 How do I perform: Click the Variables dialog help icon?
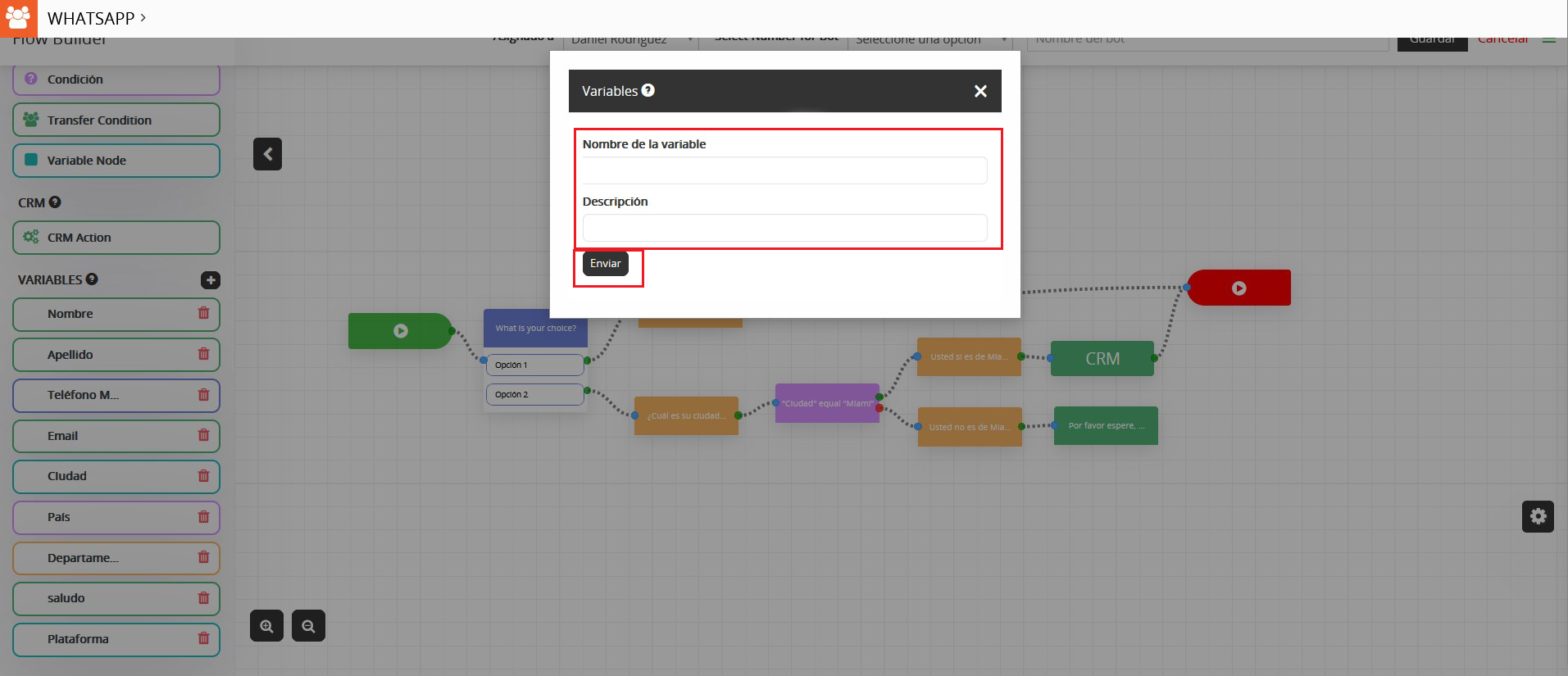tap(648, 90)
